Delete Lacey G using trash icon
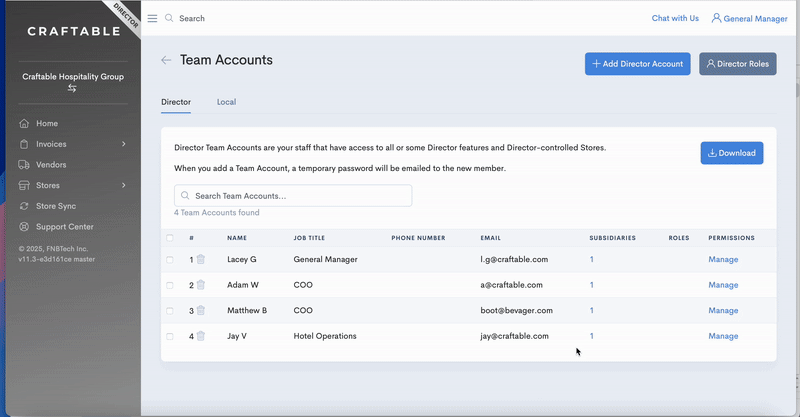The width and height of the screenshot is (800, 417). [201, 259]
